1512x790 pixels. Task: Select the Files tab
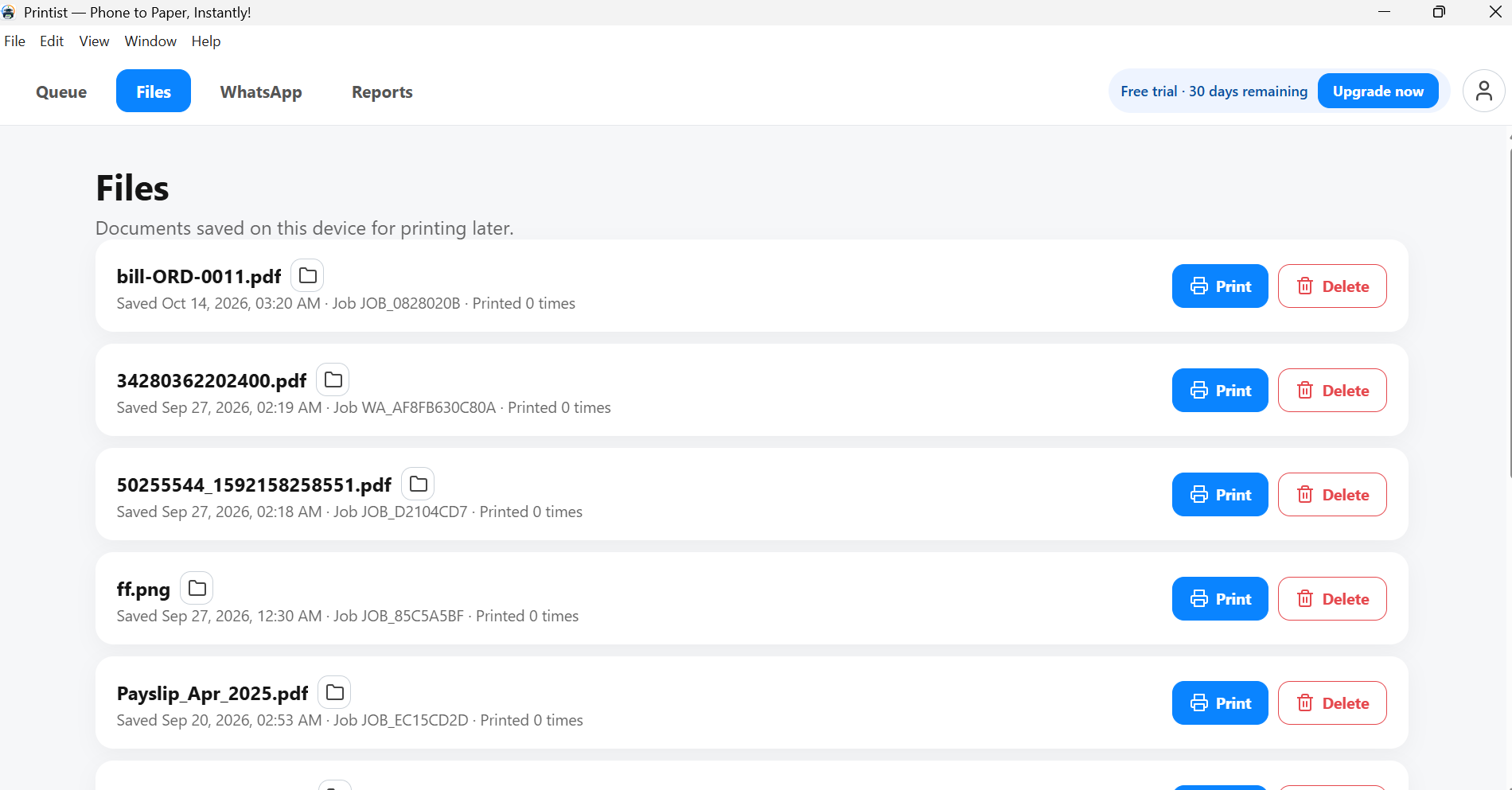154,91
